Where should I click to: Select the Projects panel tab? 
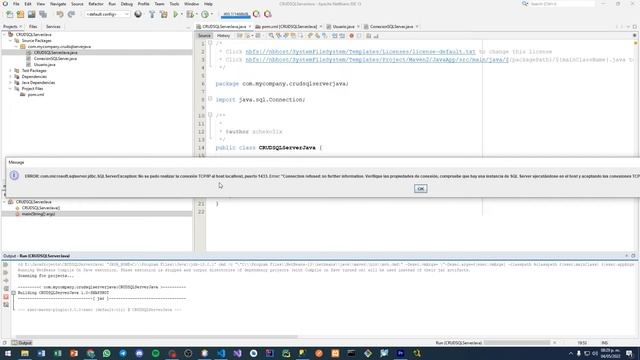(x=10, y=27)
